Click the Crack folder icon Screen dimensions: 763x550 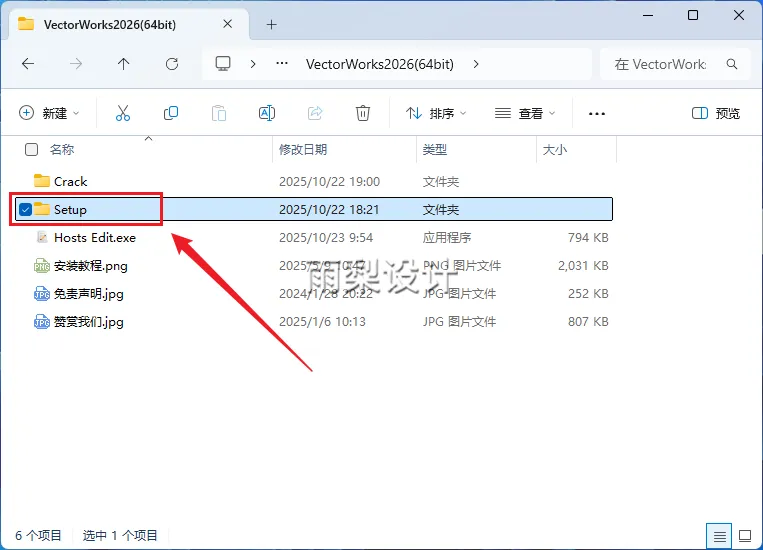(42, 181)
